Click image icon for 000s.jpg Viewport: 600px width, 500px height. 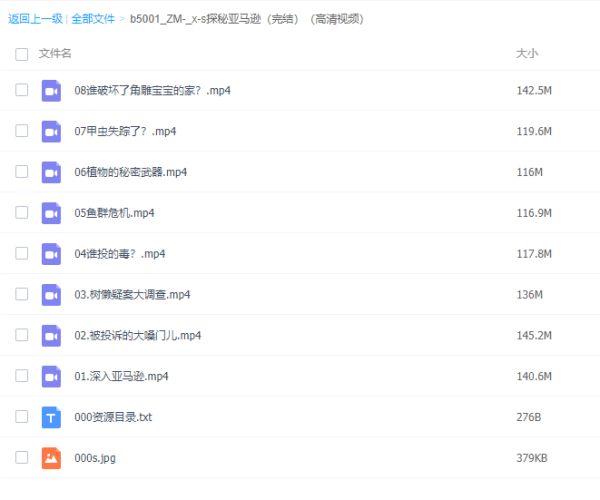(x=51, y=459)
